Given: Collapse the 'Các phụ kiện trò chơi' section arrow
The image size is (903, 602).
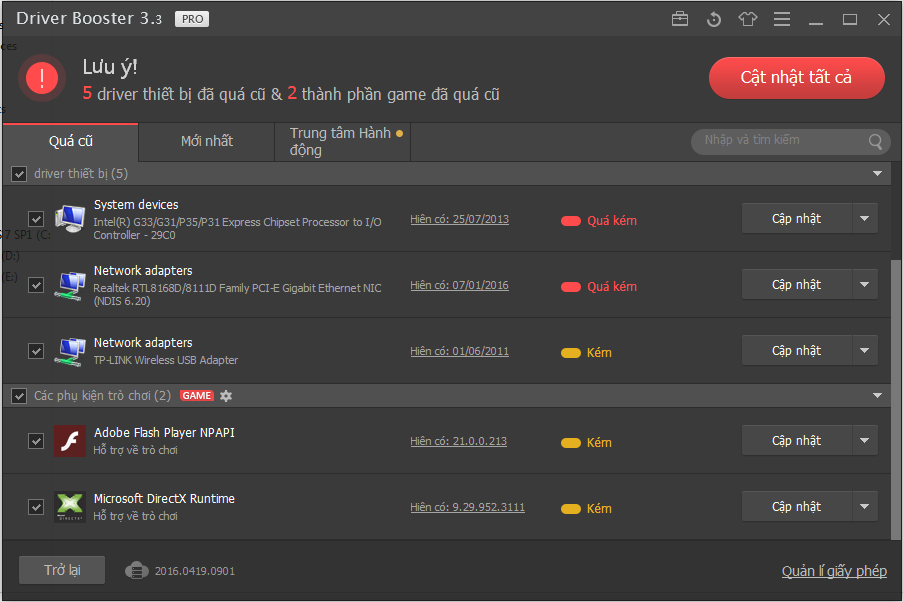Looking at the screenshot, I should pos(877,395).
